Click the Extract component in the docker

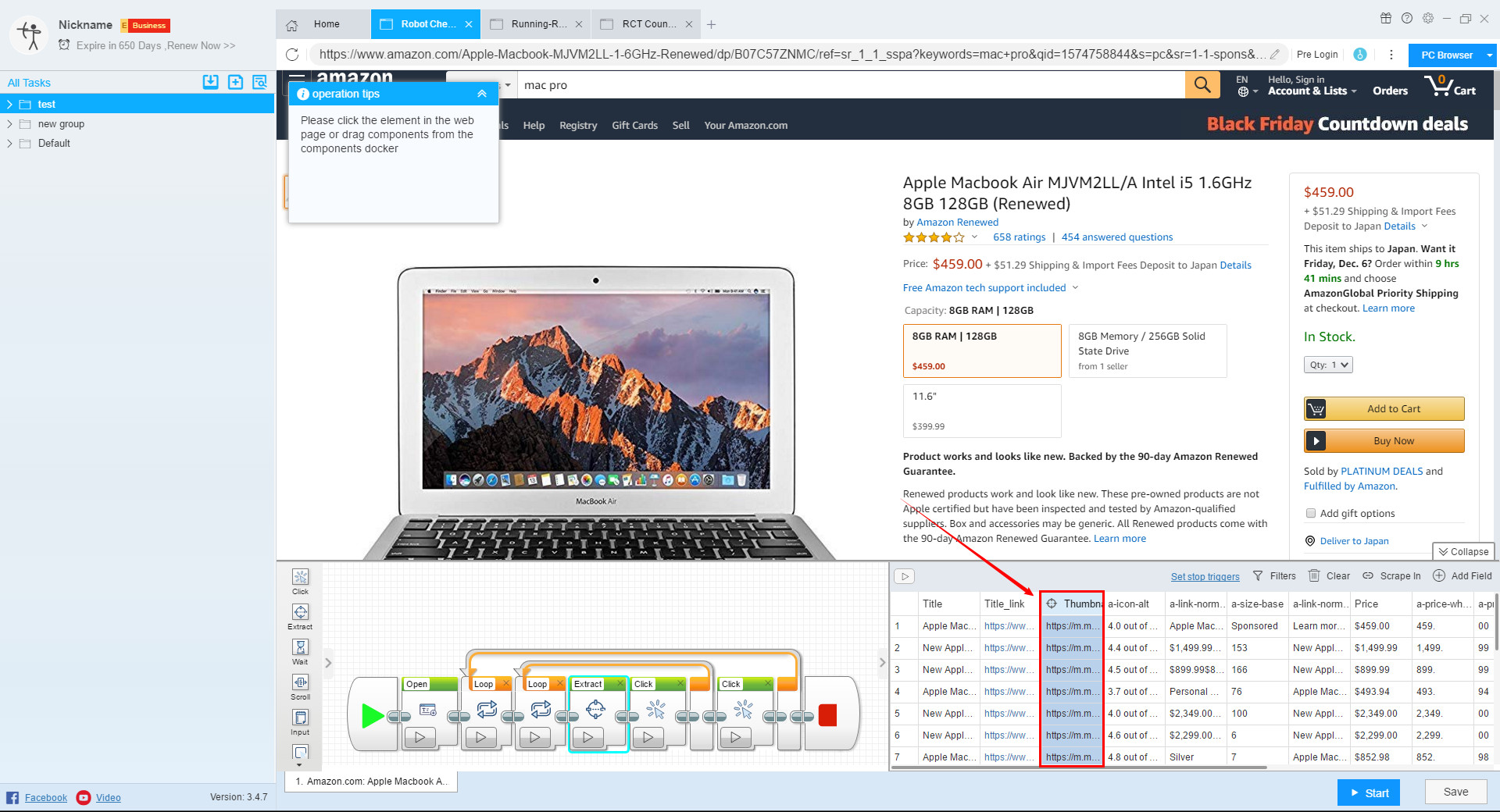pyautogui.click(x=300, y=613)
